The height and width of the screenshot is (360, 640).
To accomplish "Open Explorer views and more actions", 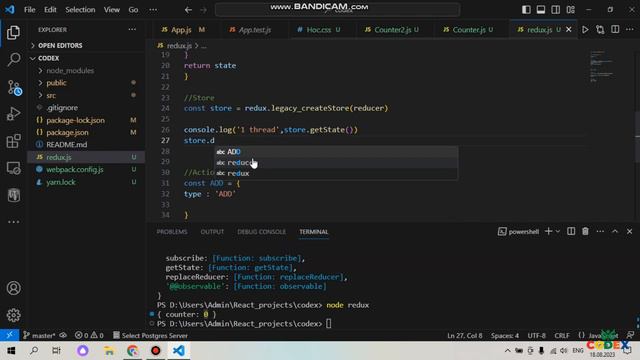I will (x=132, y=29).
